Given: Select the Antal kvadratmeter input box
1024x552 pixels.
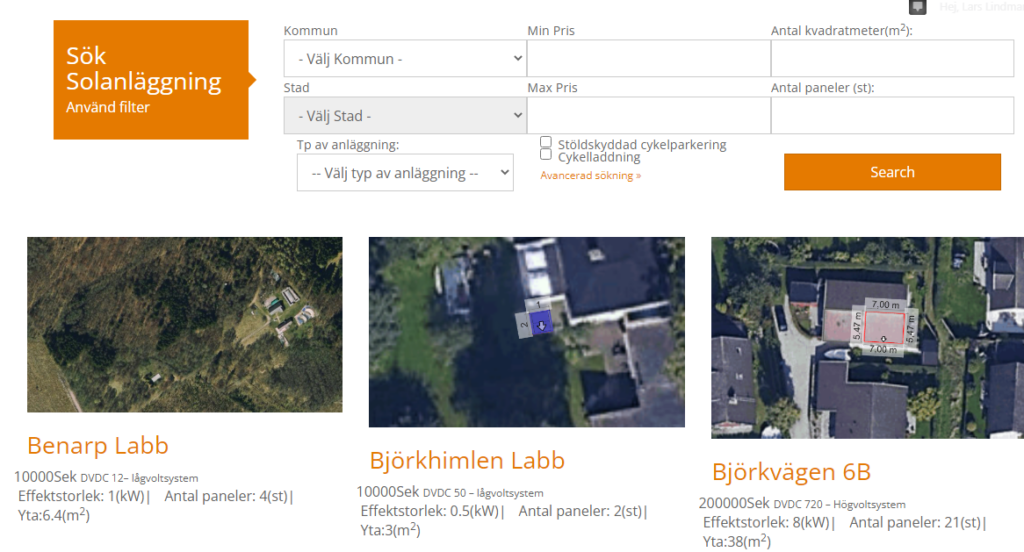Looking at the screenshot, I should [892, 59].
